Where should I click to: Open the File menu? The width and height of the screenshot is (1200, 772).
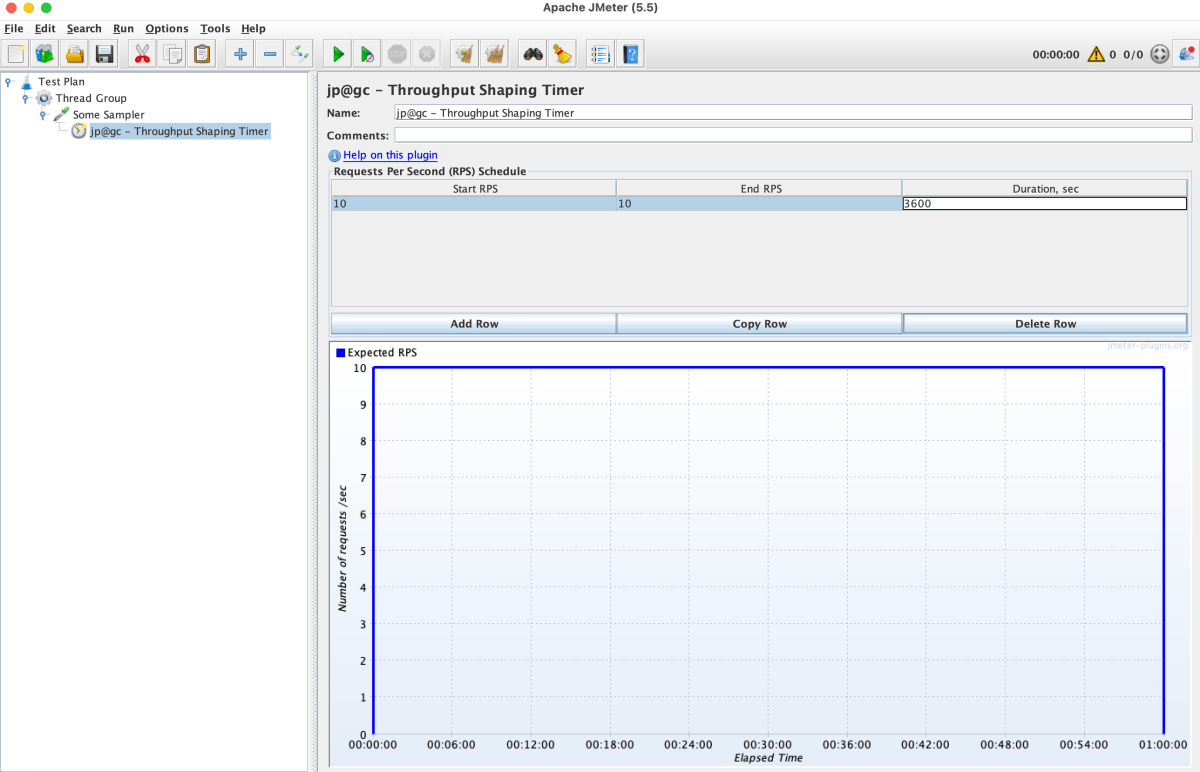coord(14,29)
